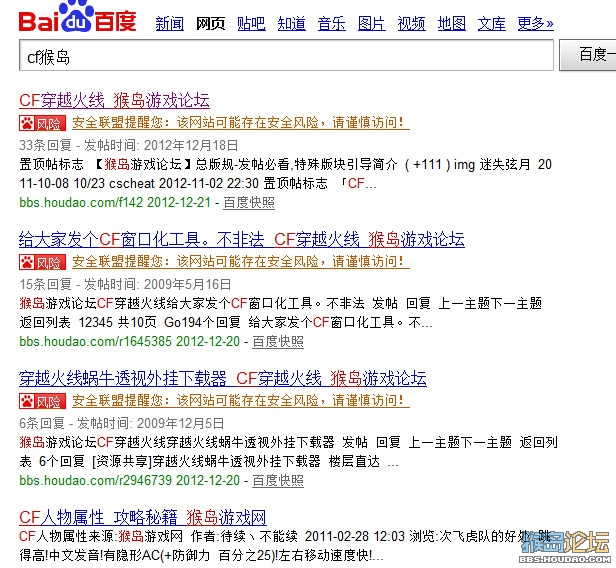Open the 知道 tab

[x=292, y=24]
